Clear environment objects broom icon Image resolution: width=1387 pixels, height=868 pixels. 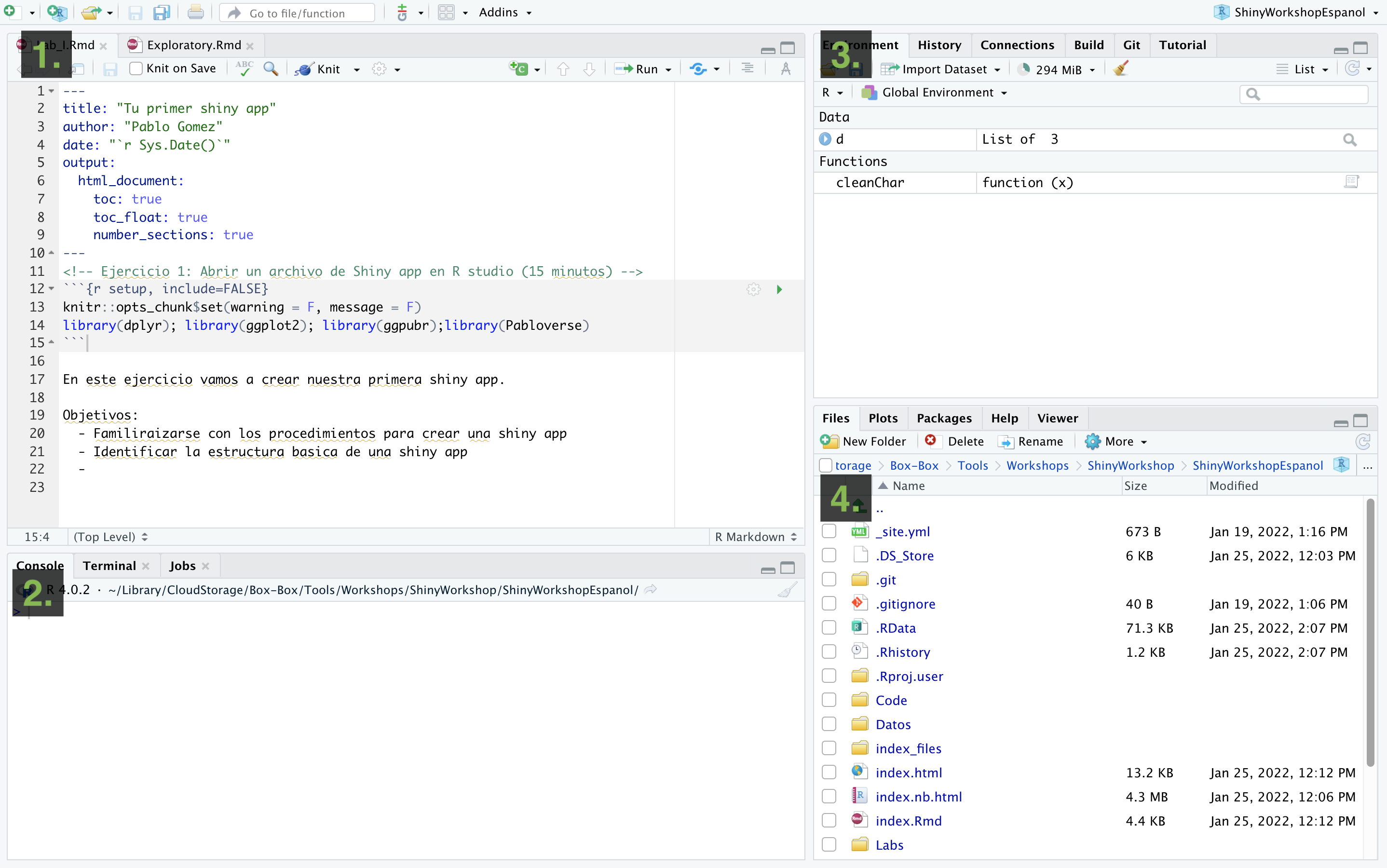click(x=1121, y=69)
